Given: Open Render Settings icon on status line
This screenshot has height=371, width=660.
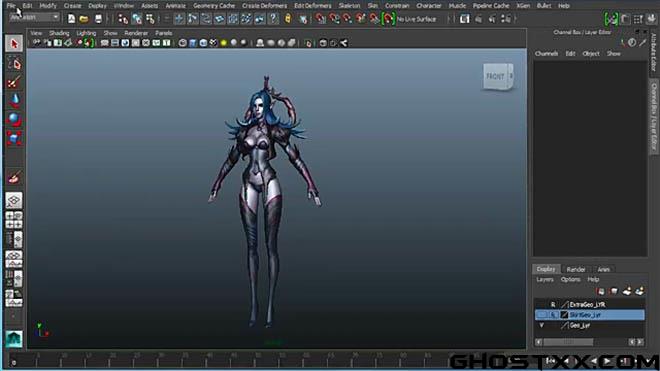Looking at the screenshot, I should [506, 19].
